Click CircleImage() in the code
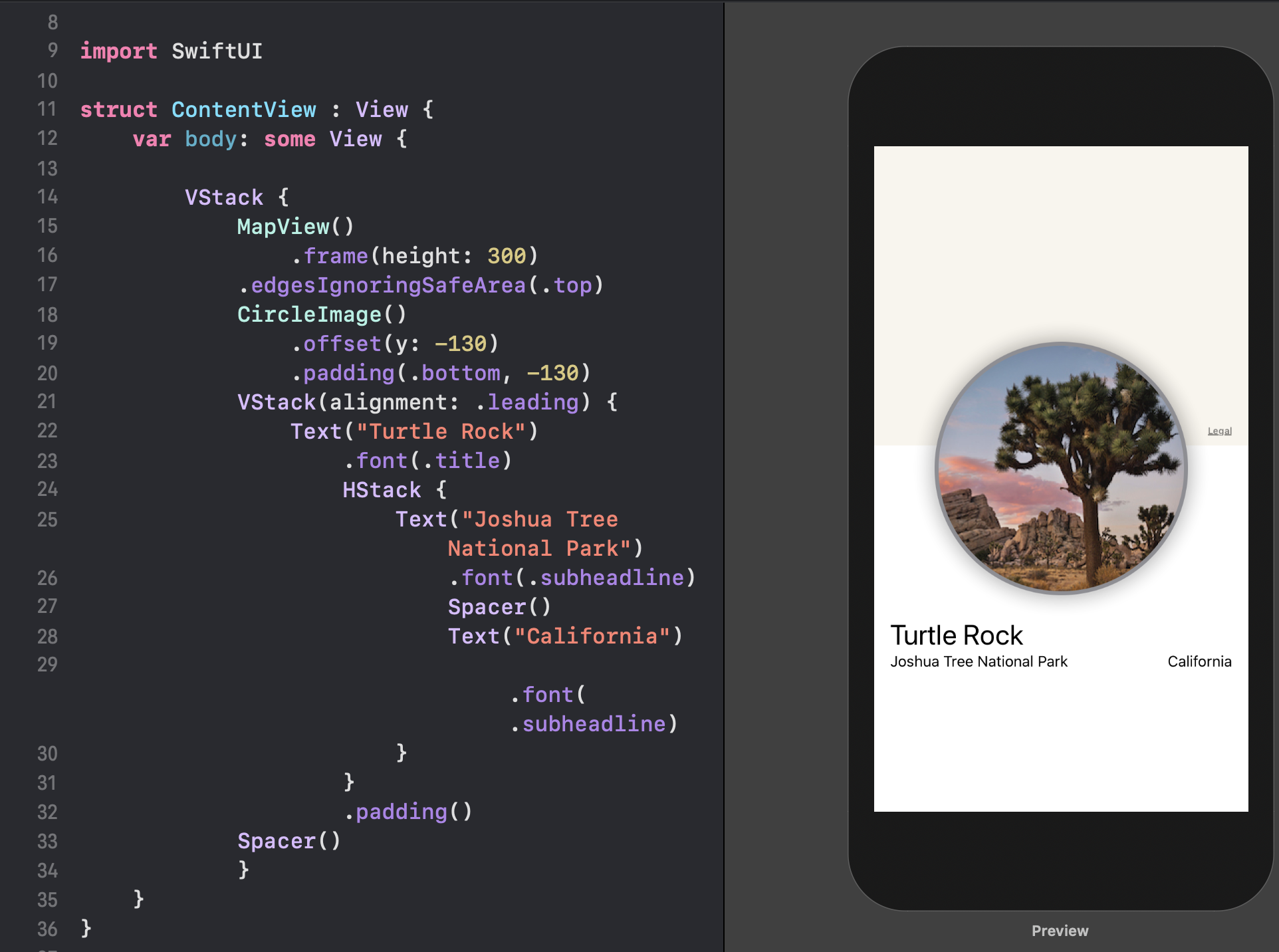 321,314
